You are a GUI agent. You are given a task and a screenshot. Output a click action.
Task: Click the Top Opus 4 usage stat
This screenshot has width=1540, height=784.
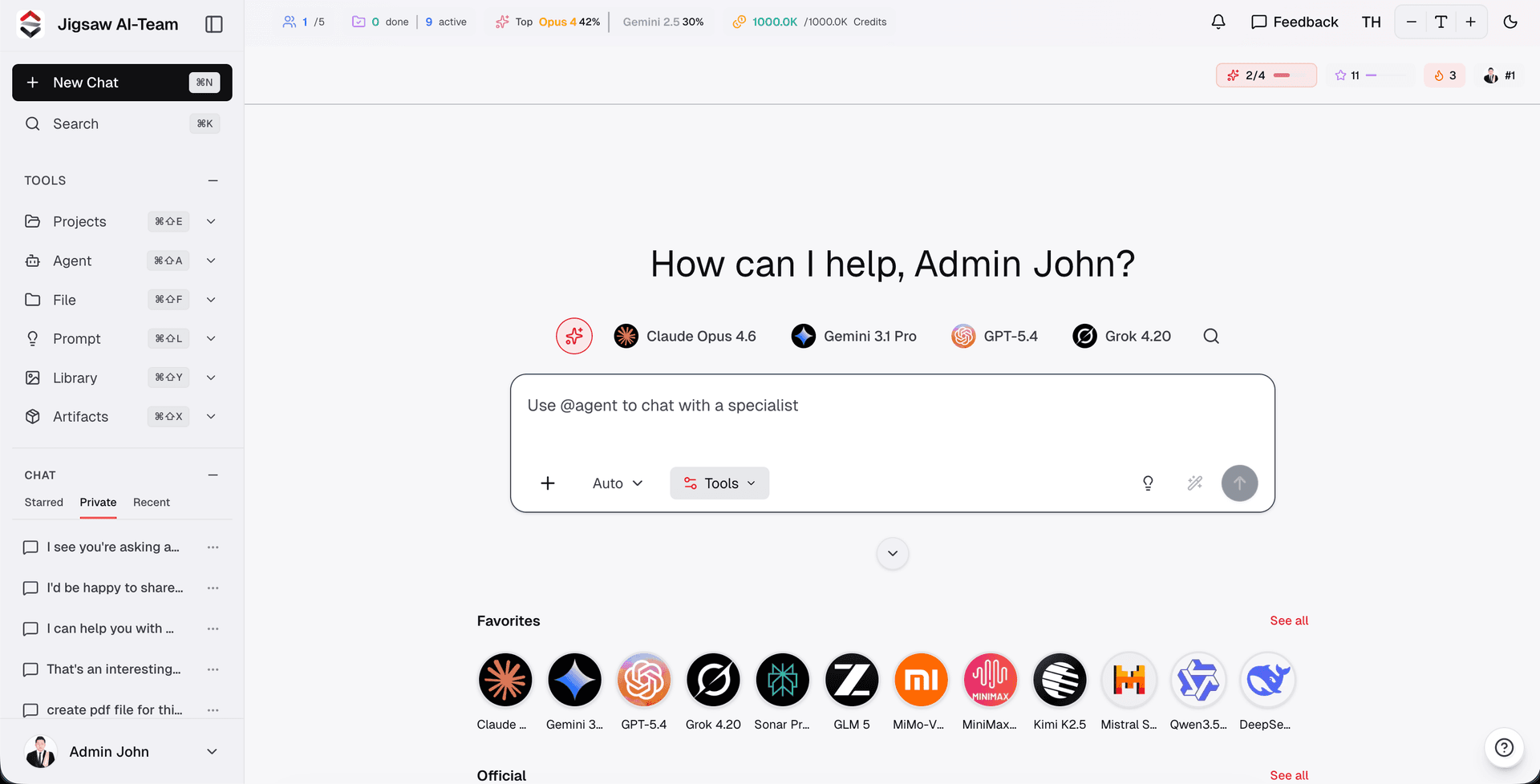pos(547,22)
